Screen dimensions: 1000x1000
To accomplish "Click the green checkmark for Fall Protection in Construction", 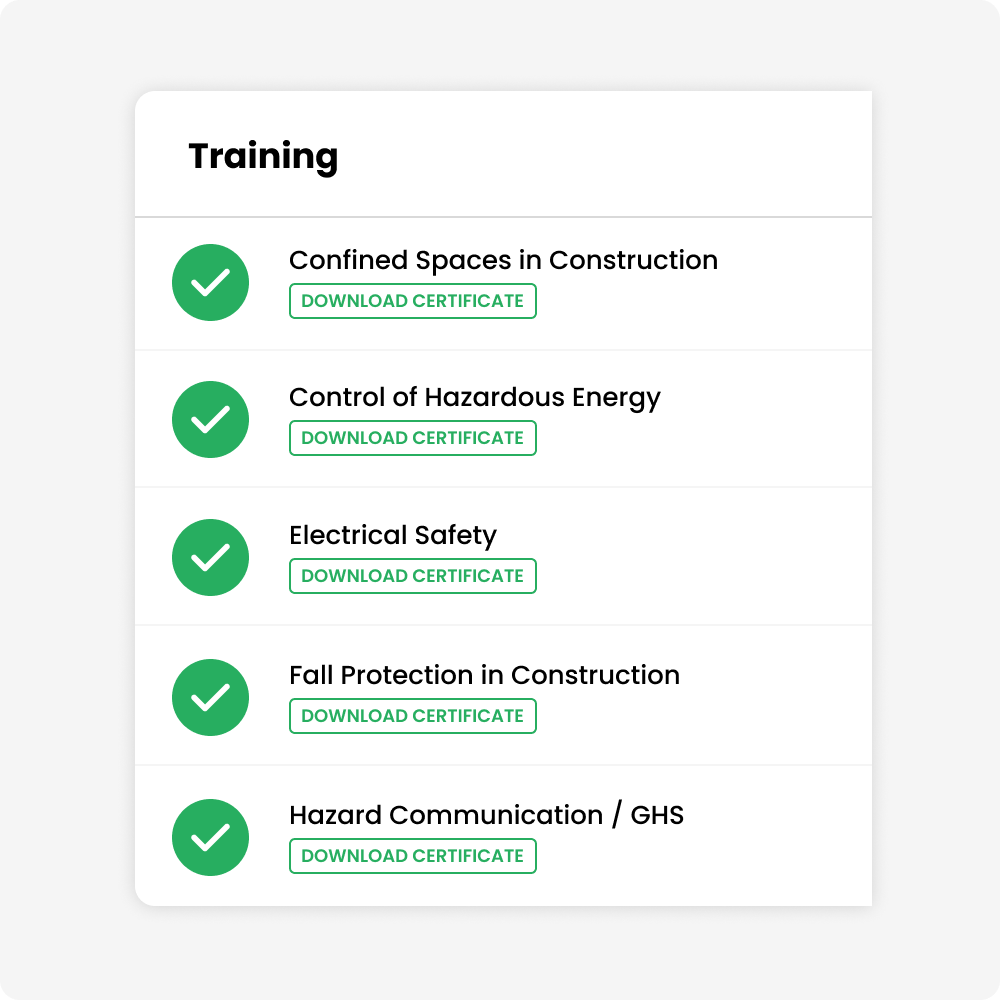I will (210, 697).
